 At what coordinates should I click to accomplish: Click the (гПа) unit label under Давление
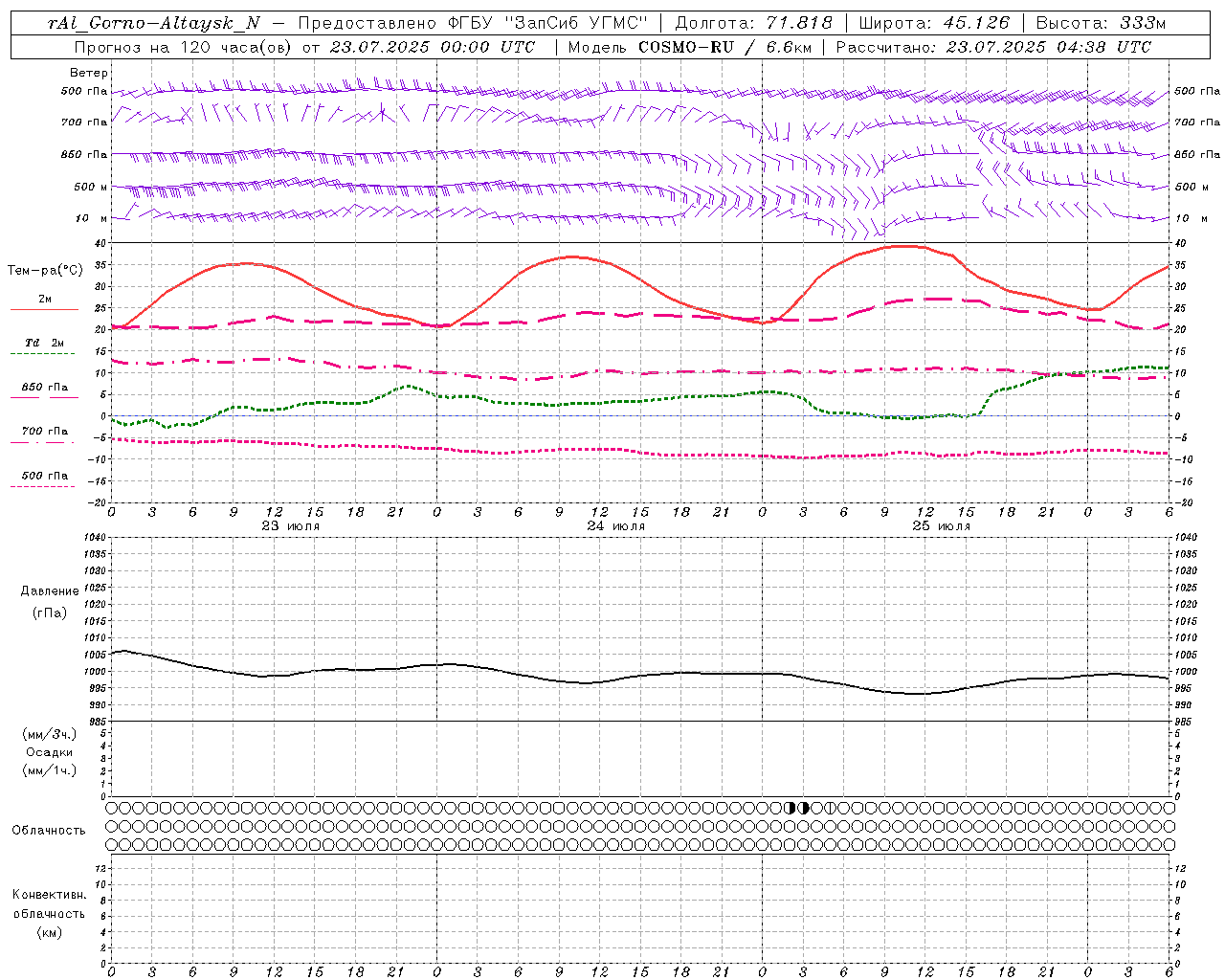coord(50,612)
